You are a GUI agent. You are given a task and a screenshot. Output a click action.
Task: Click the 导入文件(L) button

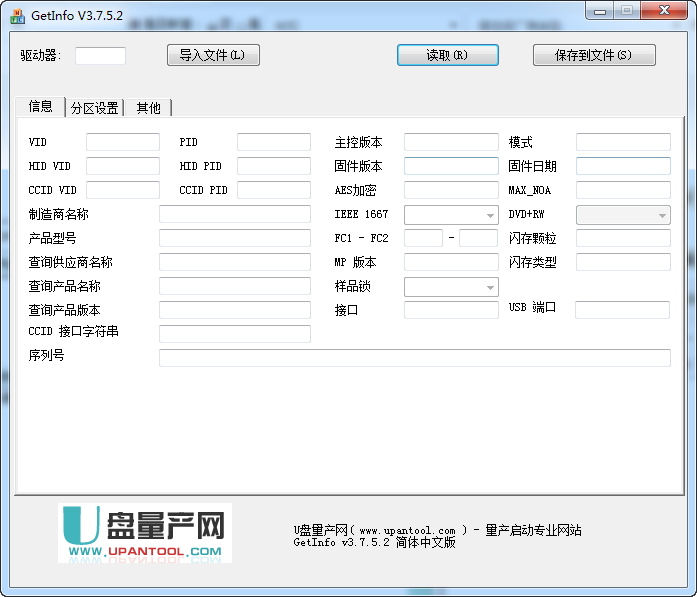coord(213,55)
